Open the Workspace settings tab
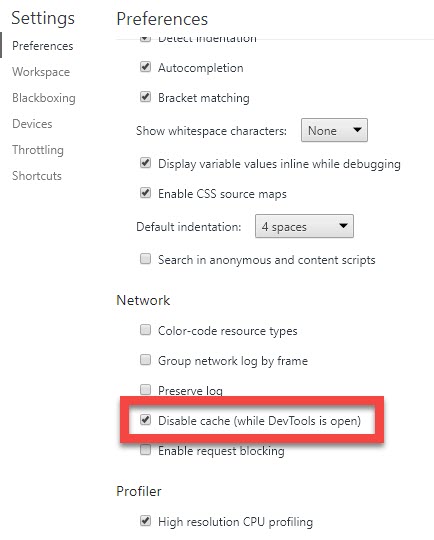434x540 pixels. pos(41,72)
